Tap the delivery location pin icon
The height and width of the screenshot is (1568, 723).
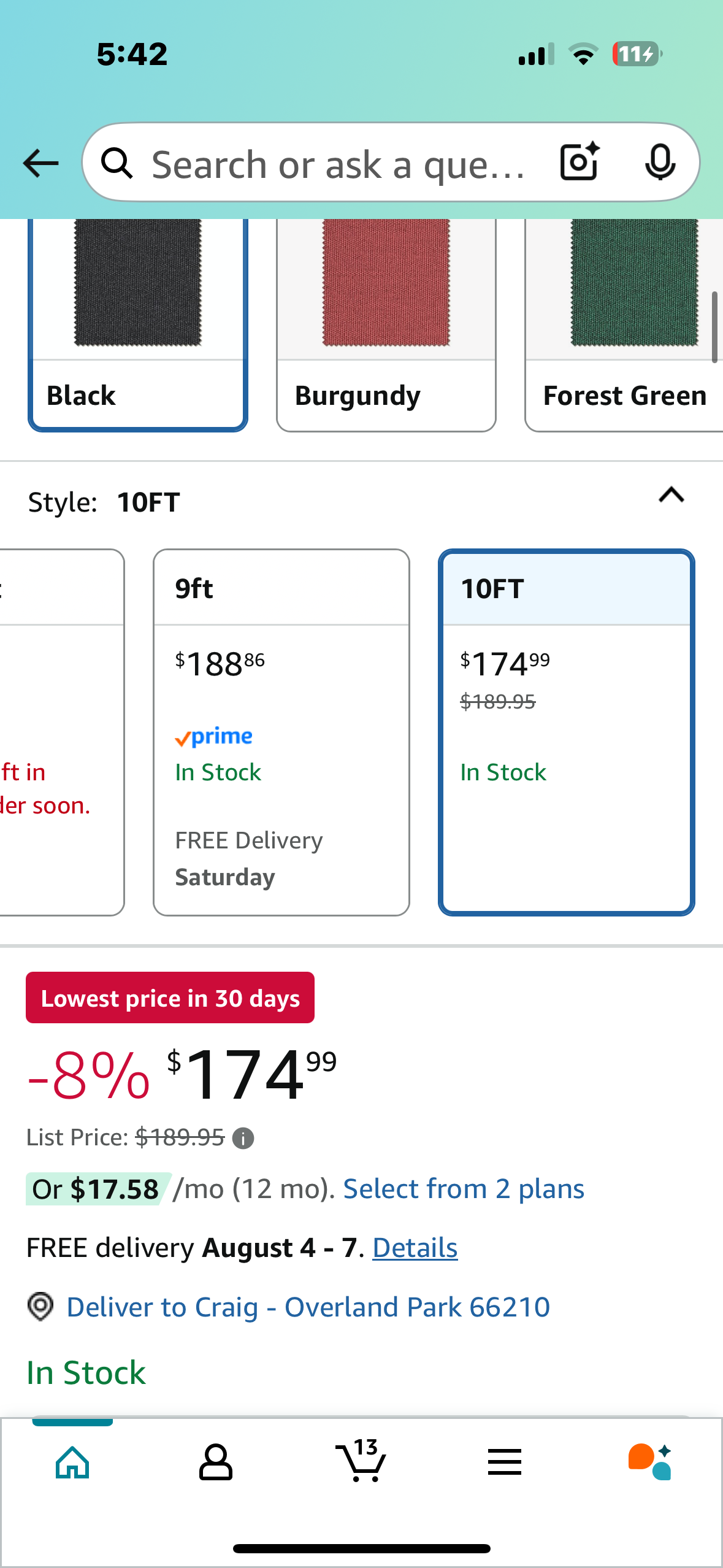40,1307
